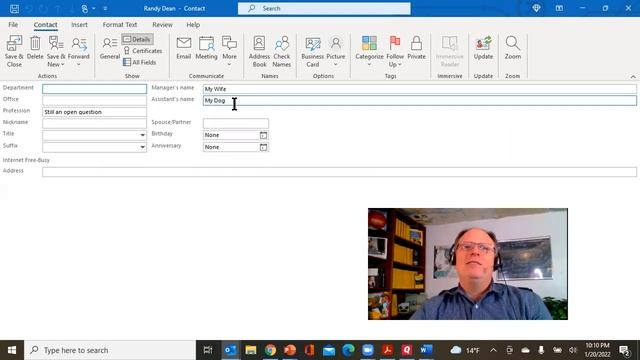Open Zoom app from taskbar
The image size is (640, 360).
[x=368, y=350]
